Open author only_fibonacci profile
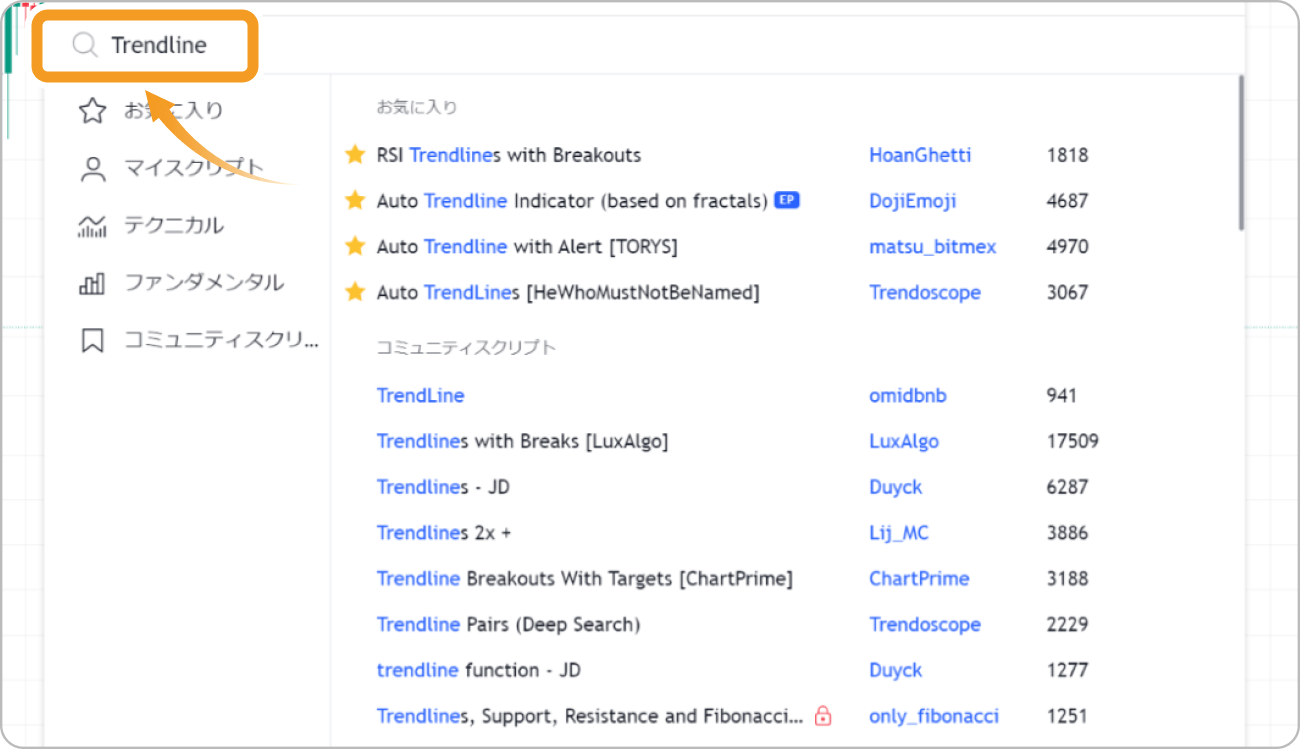The image size is (1300, 749). click(x=934, y=717)
